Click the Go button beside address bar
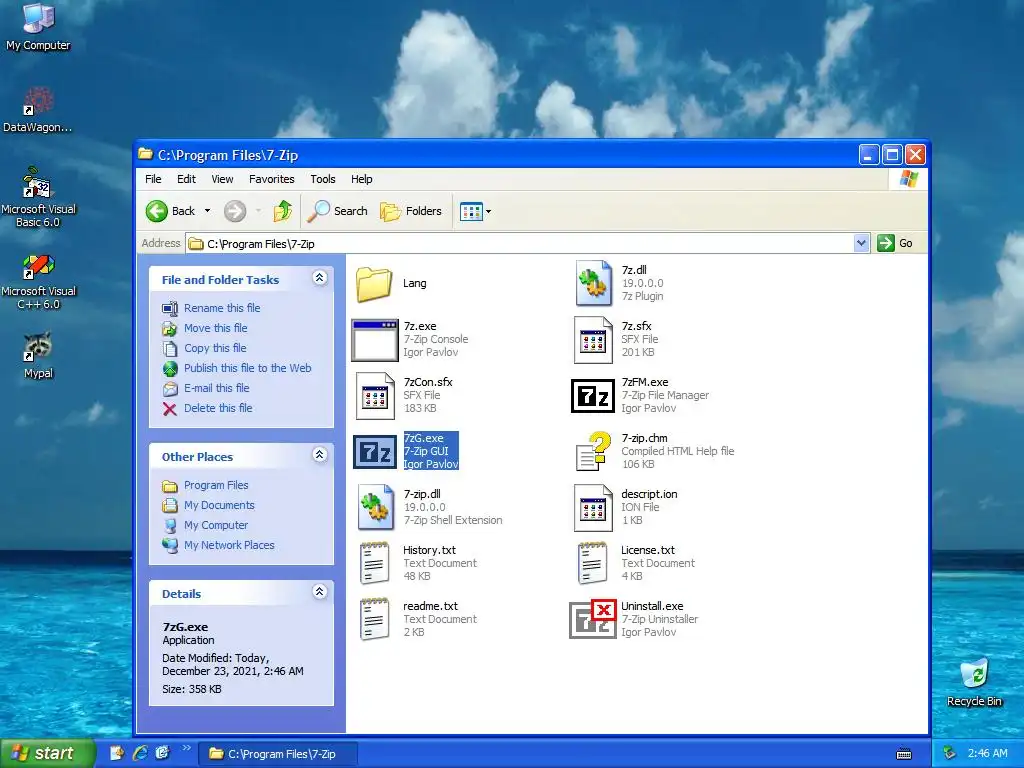The image size is (1024, 768). coord(896,243)
